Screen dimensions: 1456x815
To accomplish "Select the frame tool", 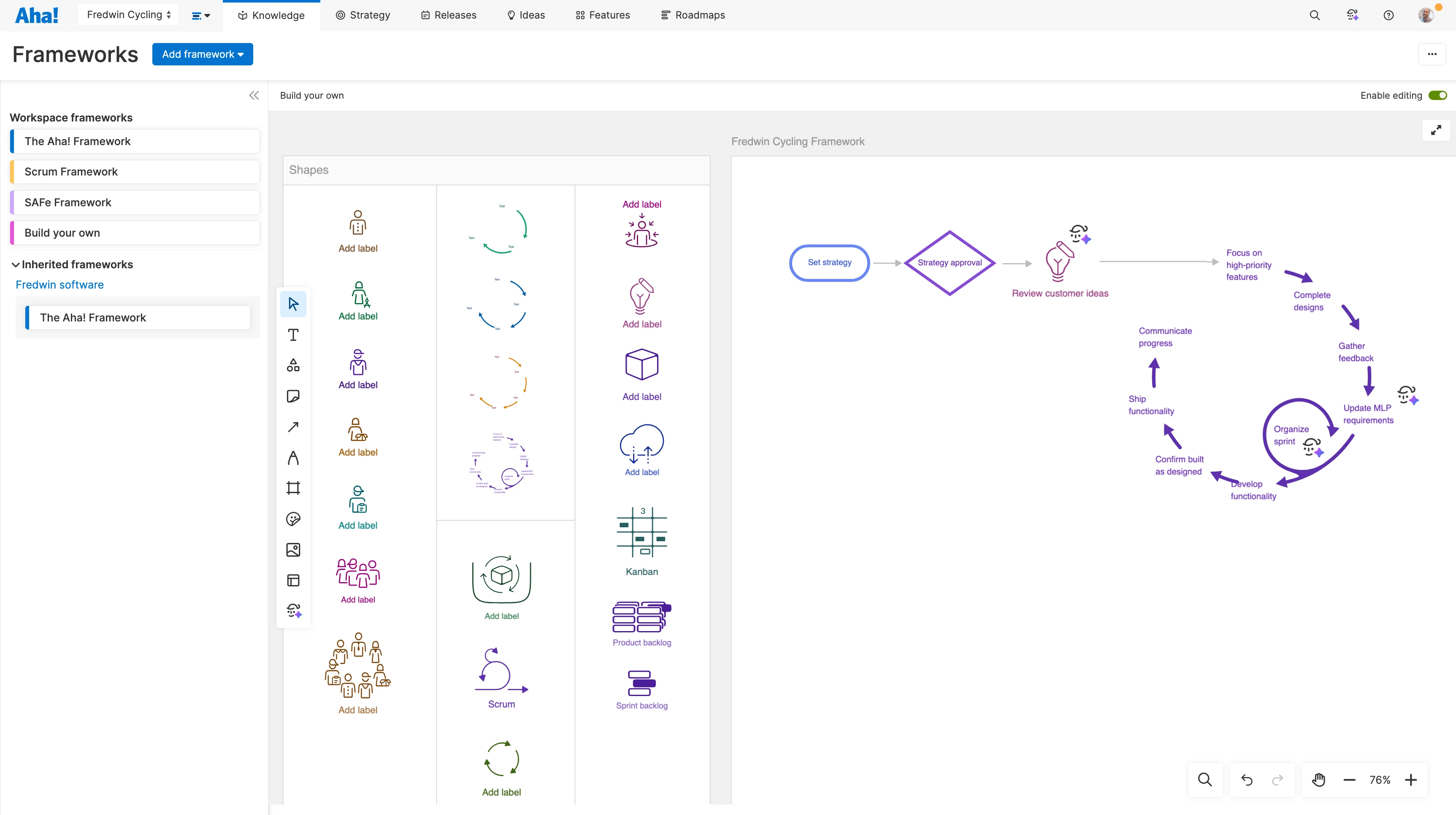I will click(293, 488).
